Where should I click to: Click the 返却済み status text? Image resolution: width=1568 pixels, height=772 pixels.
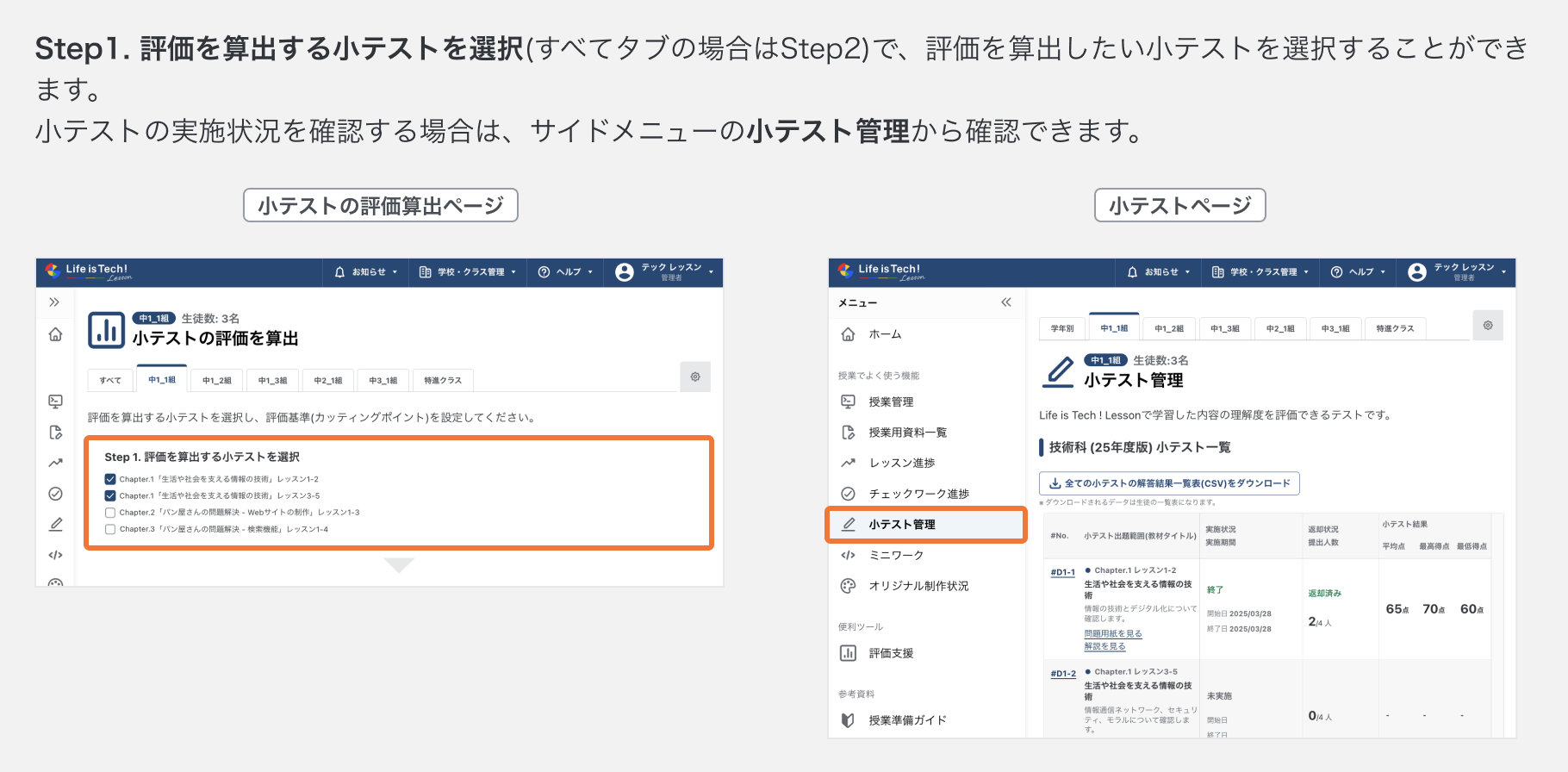coord(1324,593)
